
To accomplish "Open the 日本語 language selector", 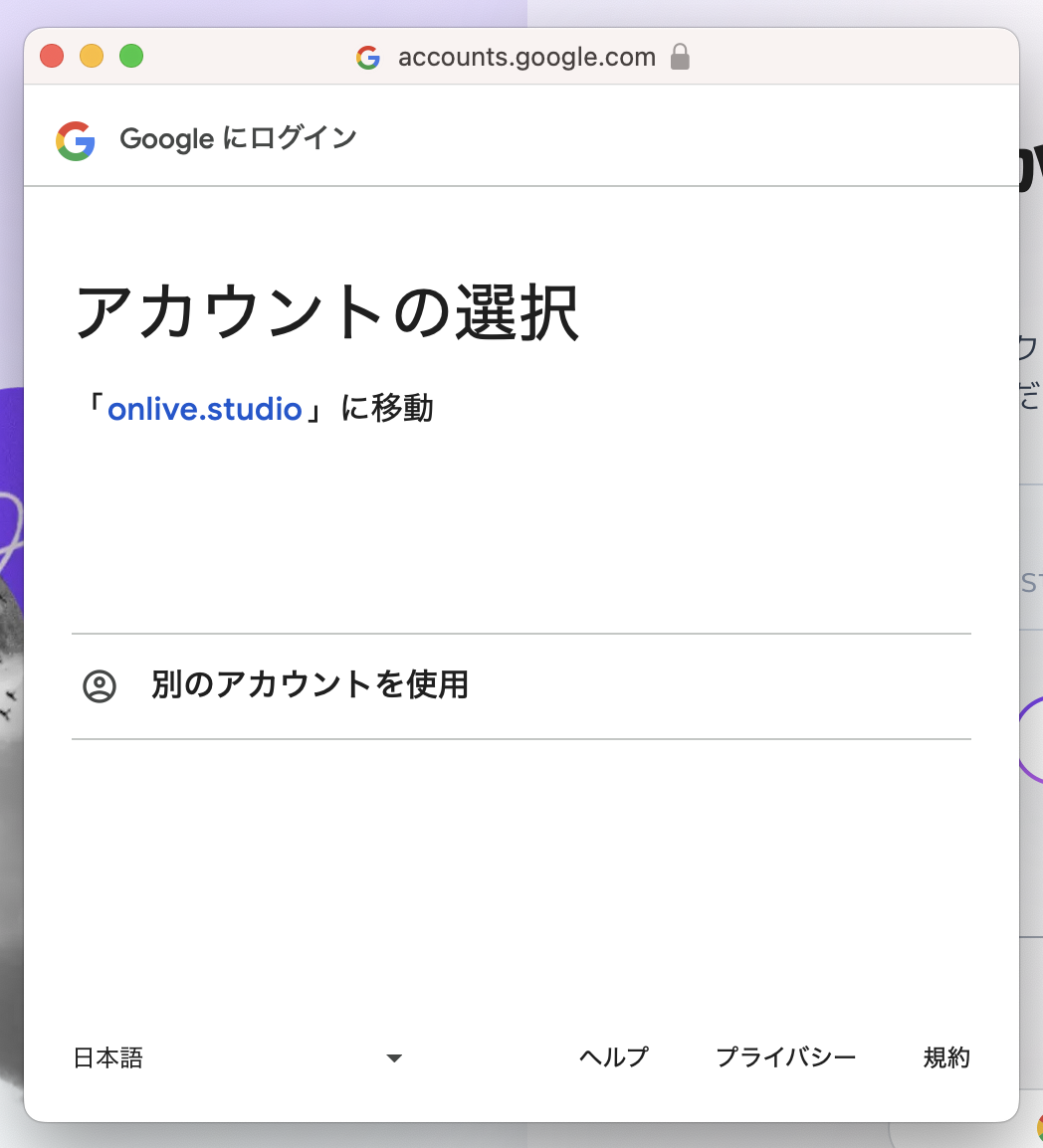I will [x=109, y=1057].
